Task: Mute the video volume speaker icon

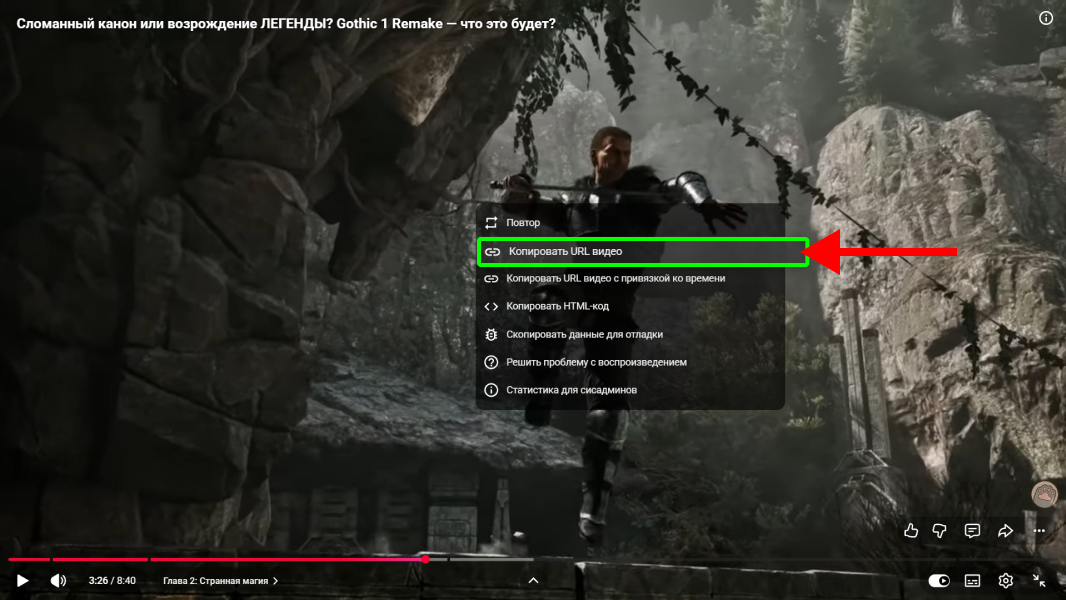Action: (x=58, y=580)
